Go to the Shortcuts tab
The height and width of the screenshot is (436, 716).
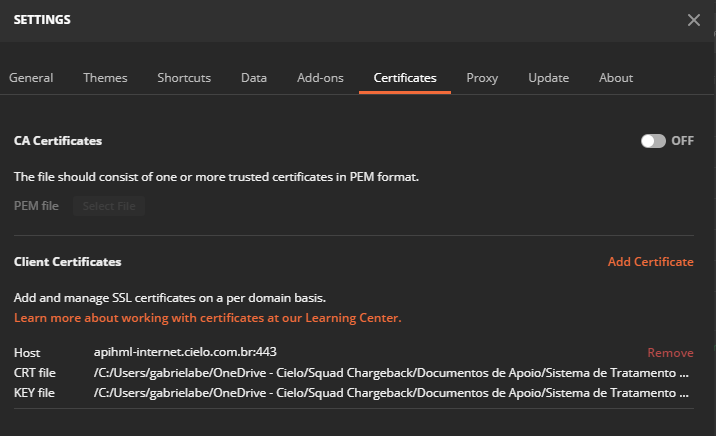(x=184, y=78)
